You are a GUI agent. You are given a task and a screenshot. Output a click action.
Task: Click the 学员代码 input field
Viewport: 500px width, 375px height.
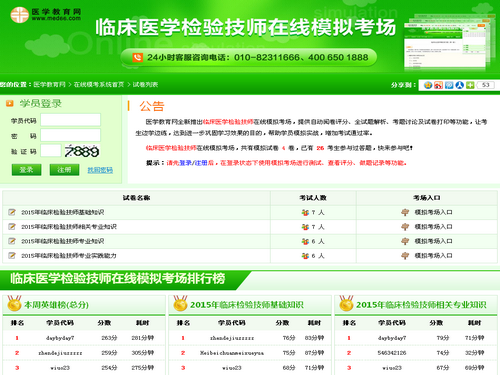click(x=70, y=120)
